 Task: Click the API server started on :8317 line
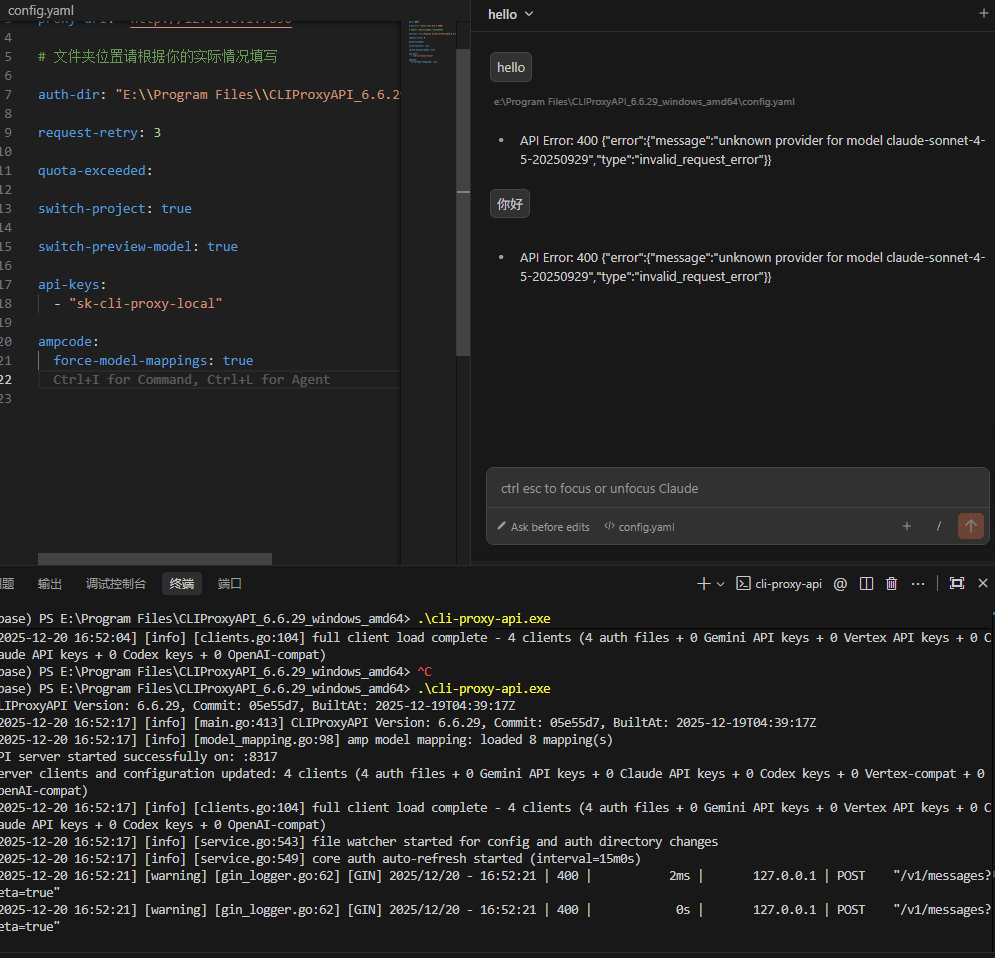pyautogui.click(x=139, y=757)
